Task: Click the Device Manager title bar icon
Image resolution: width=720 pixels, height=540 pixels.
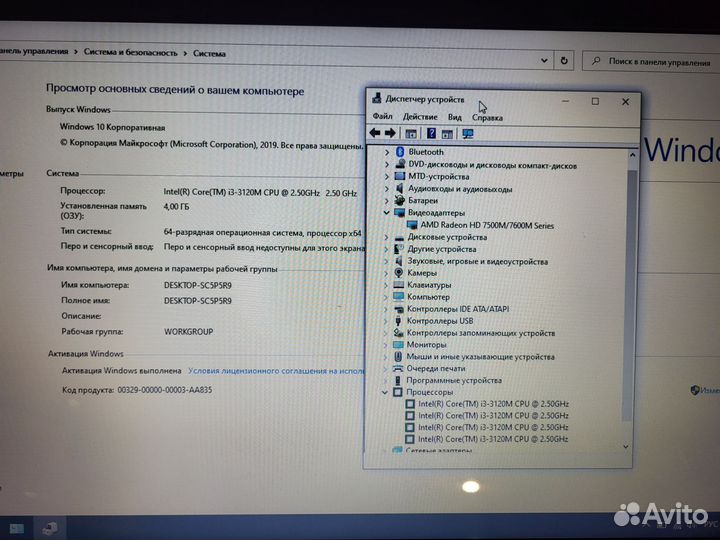Action: point(377,98)
